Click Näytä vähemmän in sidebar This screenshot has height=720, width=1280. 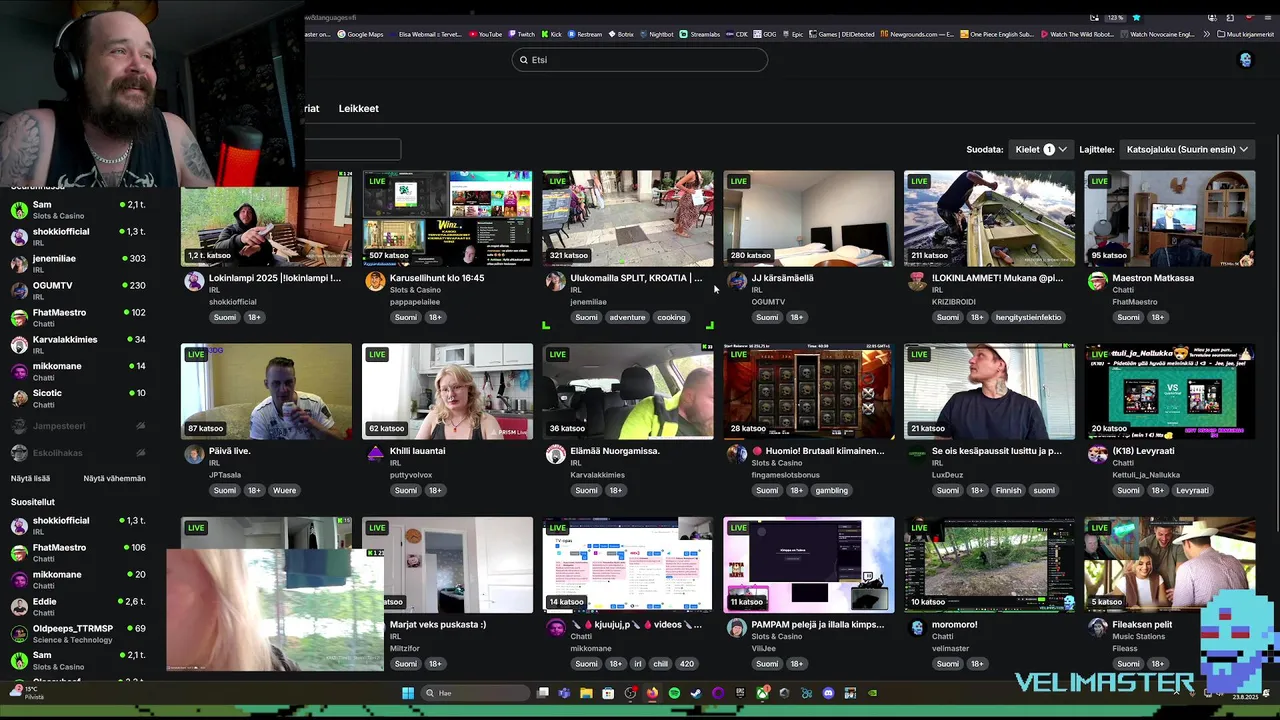click(114, 478)
